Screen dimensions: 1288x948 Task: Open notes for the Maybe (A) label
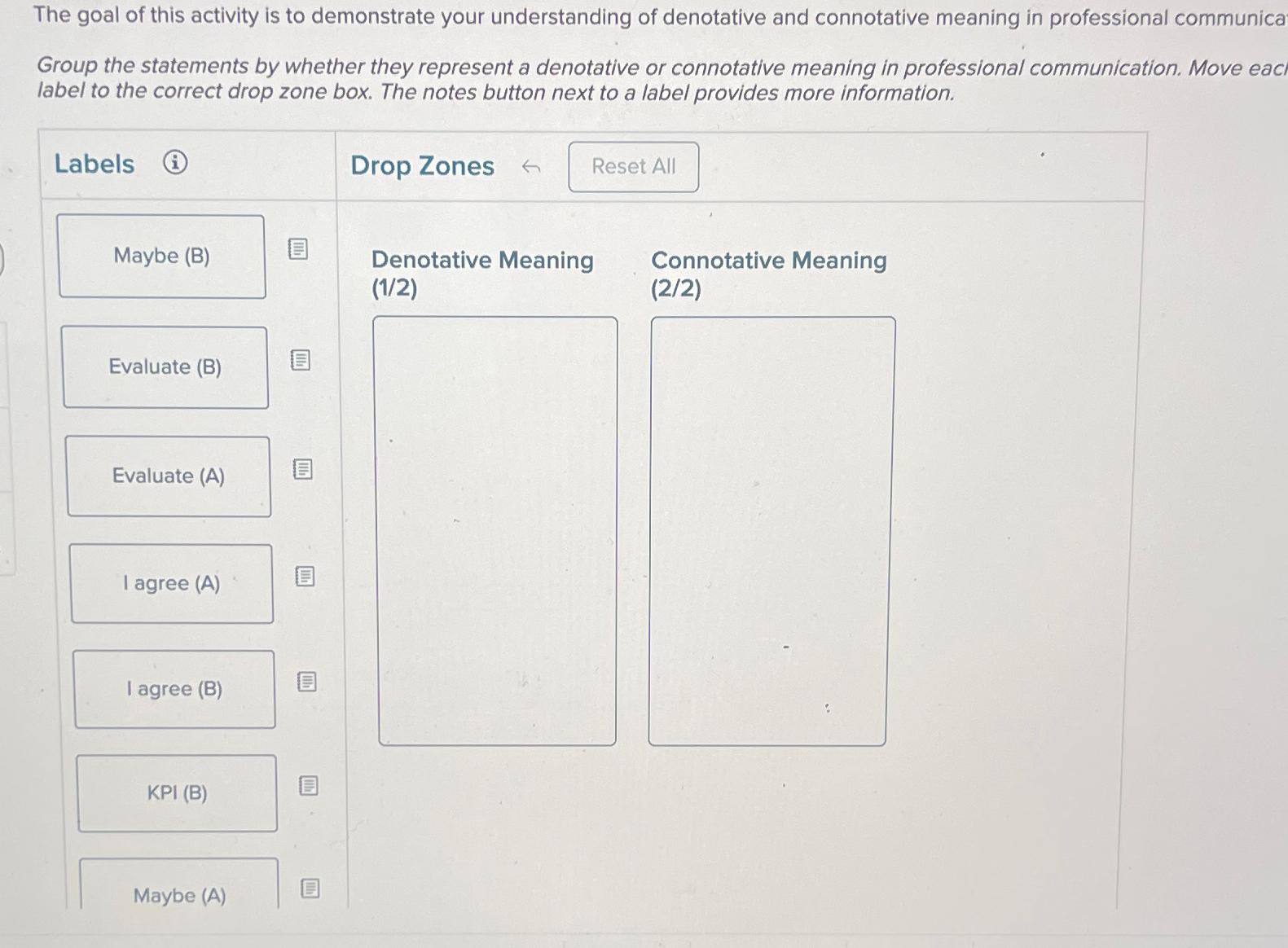[311, 889]
